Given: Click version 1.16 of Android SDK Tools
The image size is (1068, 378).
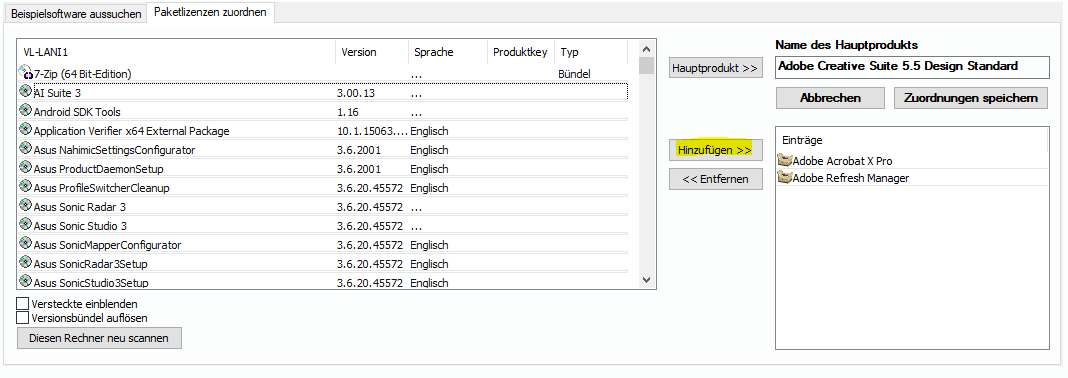Looking at the screenshot, I should [347, 112].
